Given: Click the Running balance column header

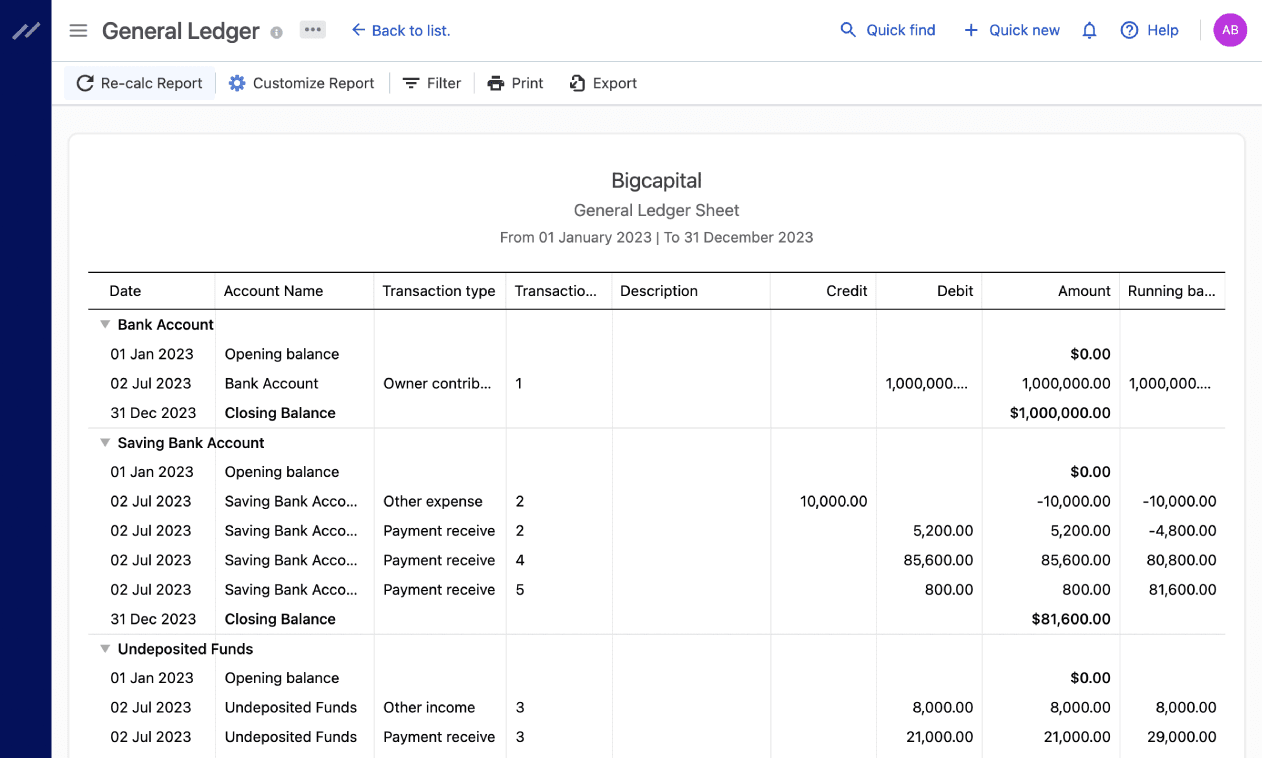Looking at the screenshot, I should tap(1171, 291).
